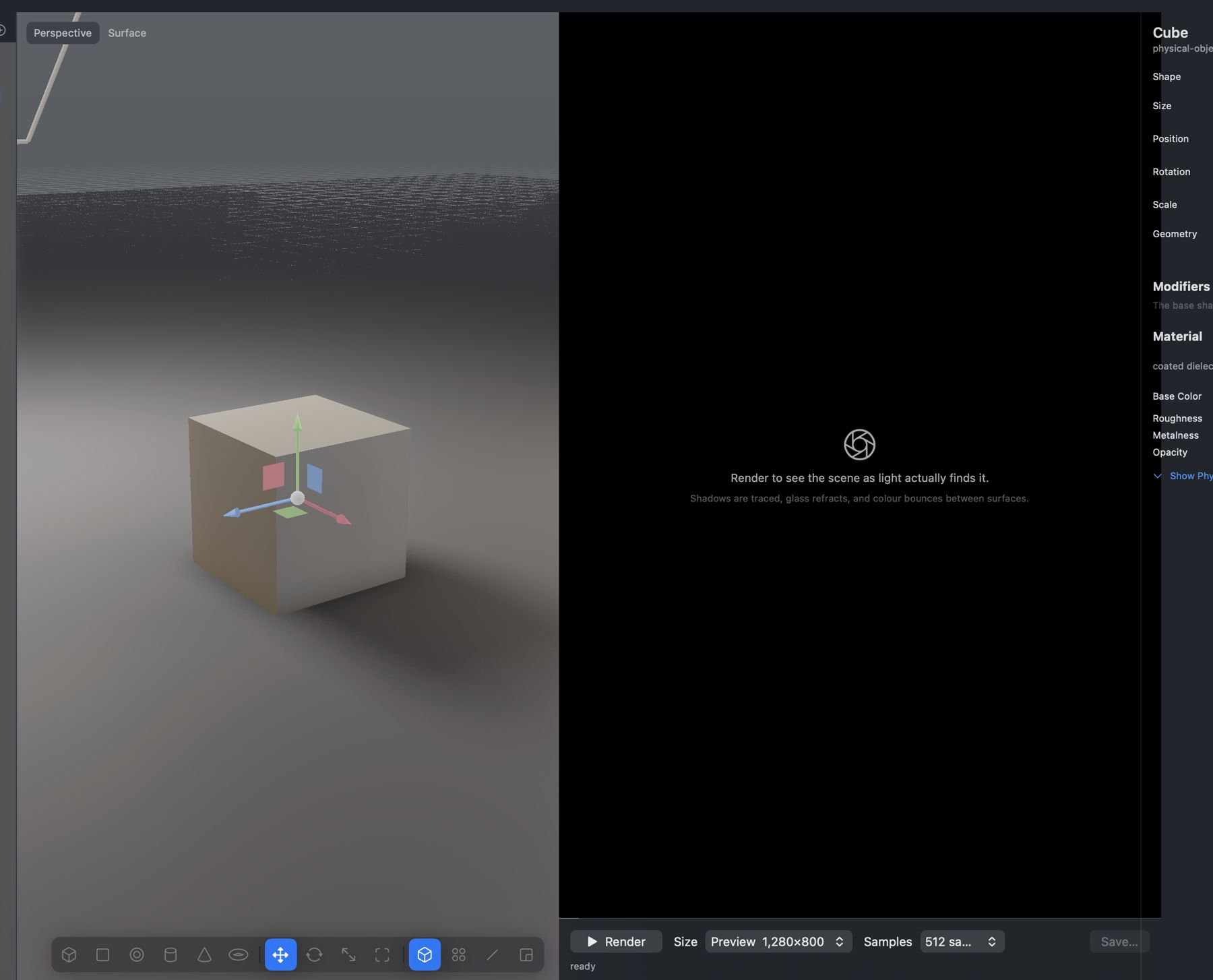Select the Rotate tool
This screenshot has width=1213, height=980.
pyautogui.click(x=314, y=954)
